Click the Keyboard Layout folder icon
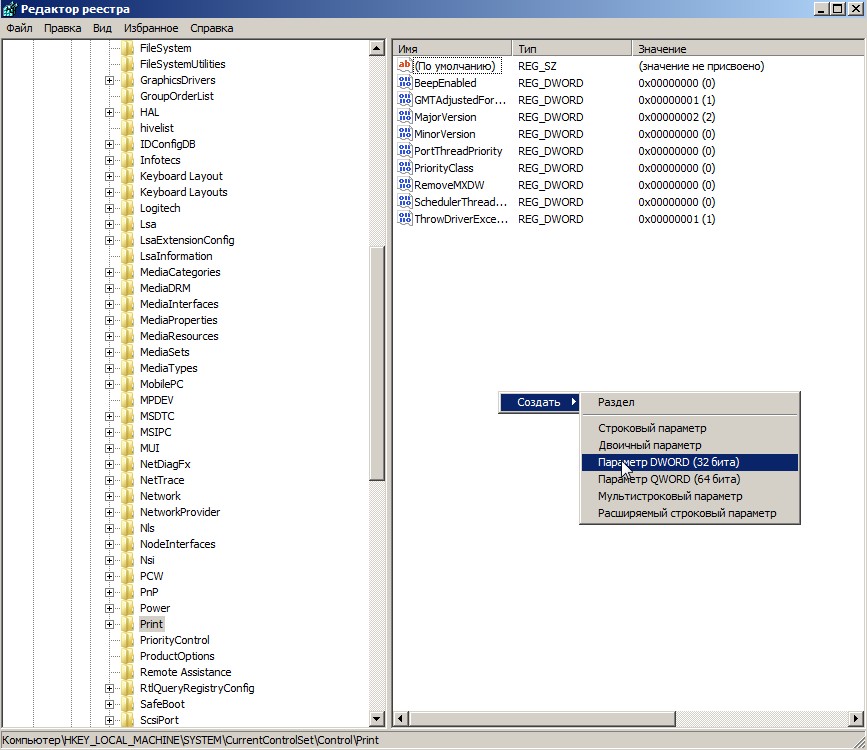 127,176
